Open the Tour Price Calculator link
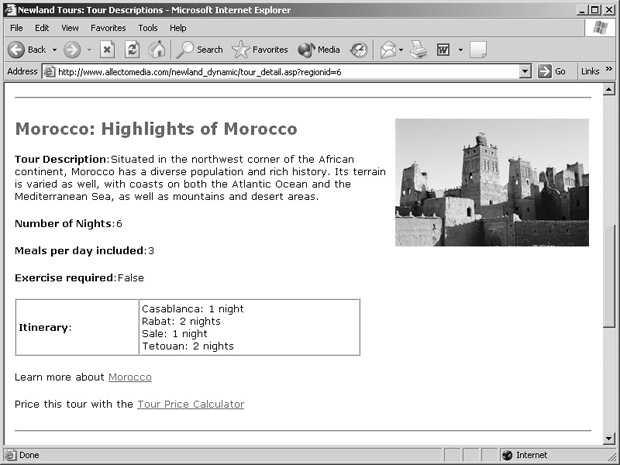Image resolution: width=620 pixels, height=465 pixels. (191, 404)
